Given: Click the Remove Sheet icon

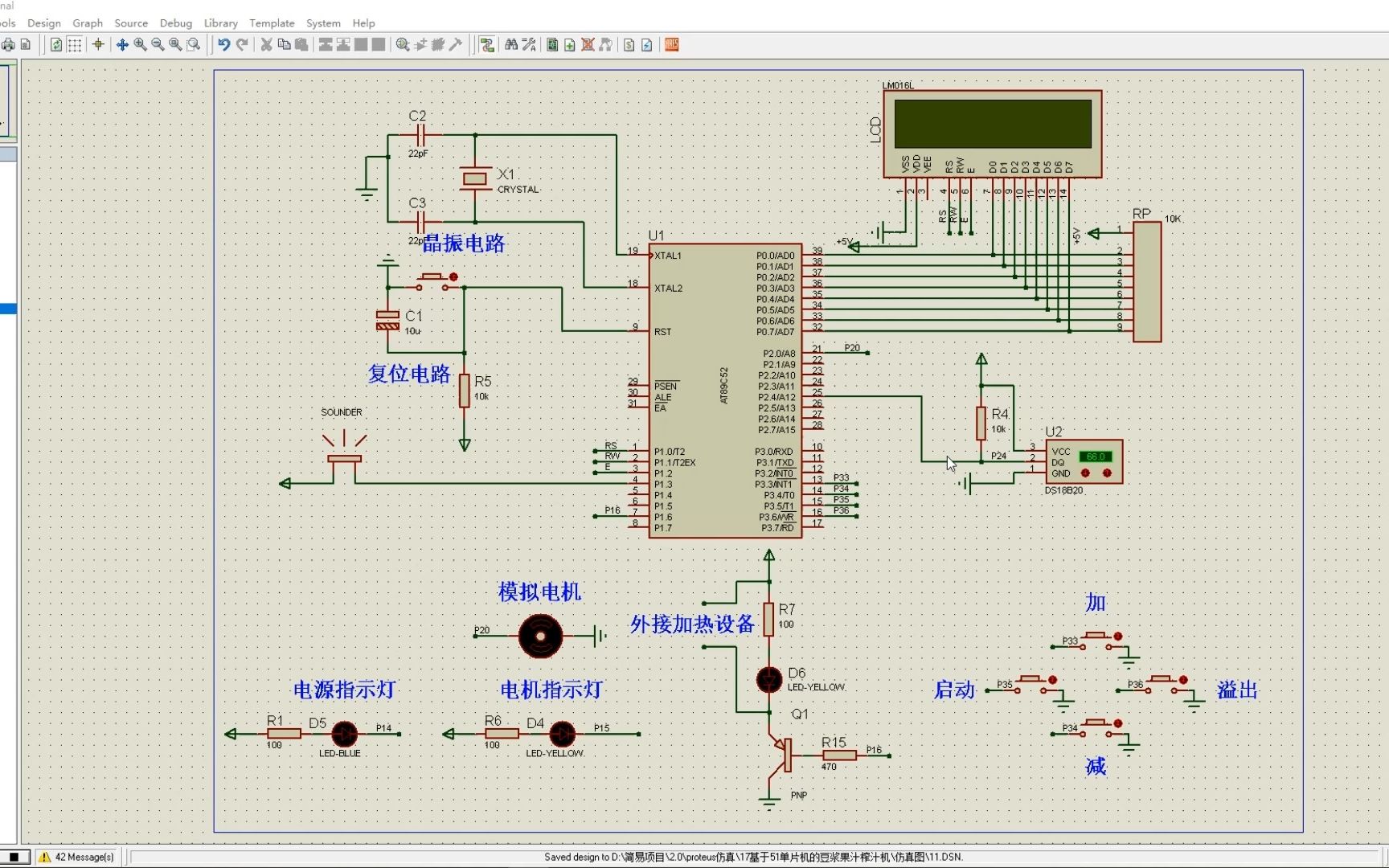Looking at the screenshot, I should 588,45.
